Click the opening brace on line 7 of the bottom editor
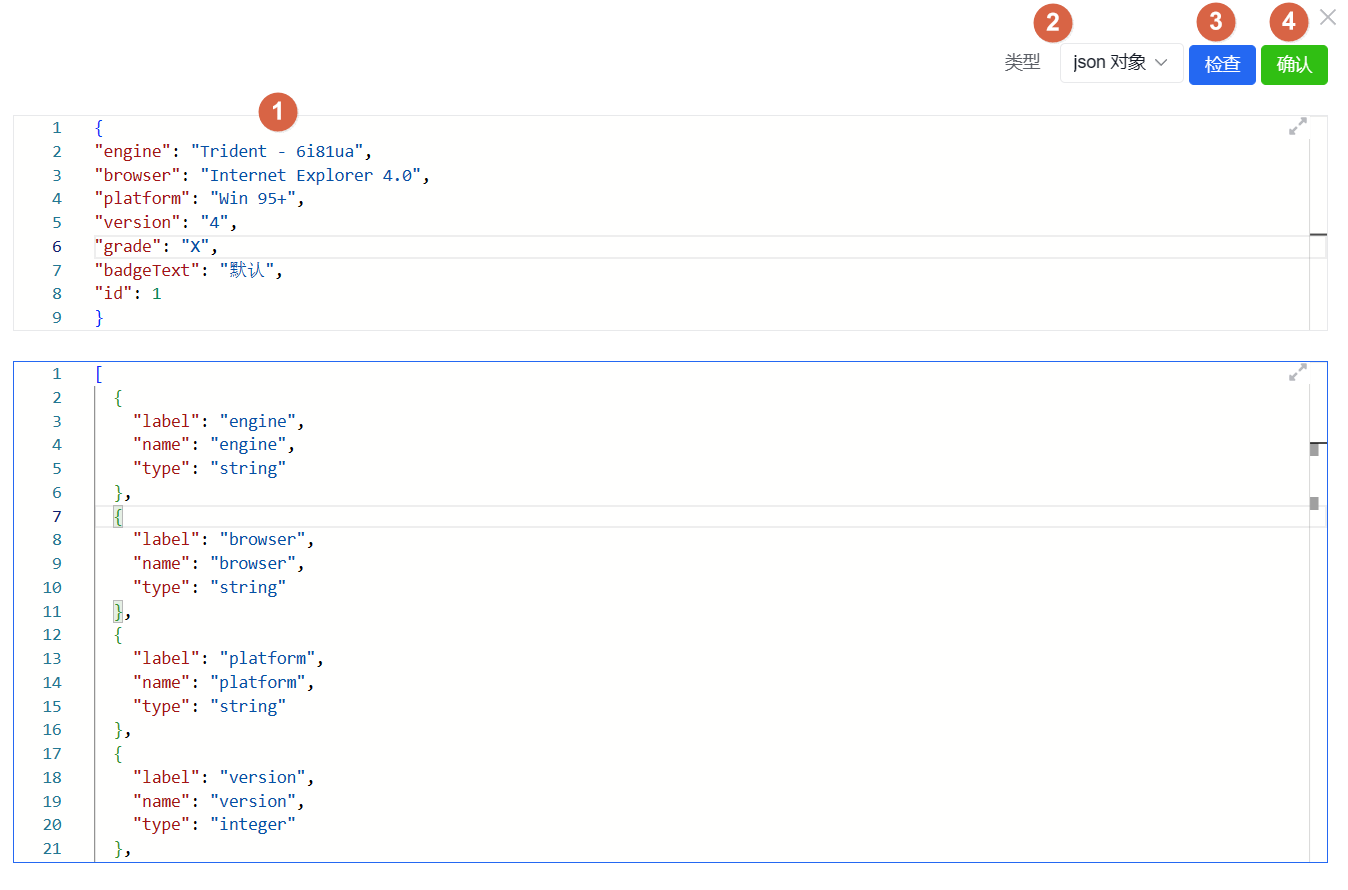Viewport: 1348px width, 890px height. pos(119,516)
